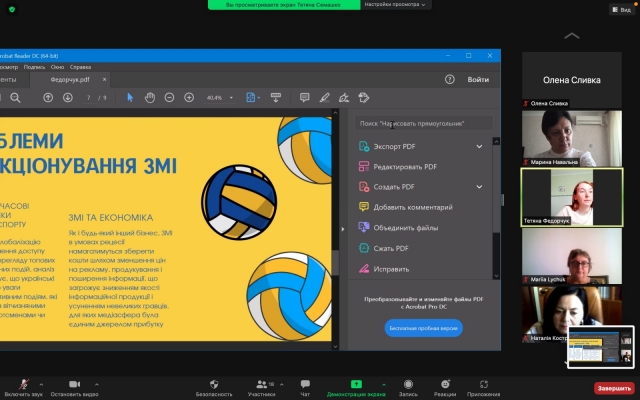640x400 pixels.
Task: Click the zoom in plus icon
Action: pyautogui.click(x=188, y=97)
